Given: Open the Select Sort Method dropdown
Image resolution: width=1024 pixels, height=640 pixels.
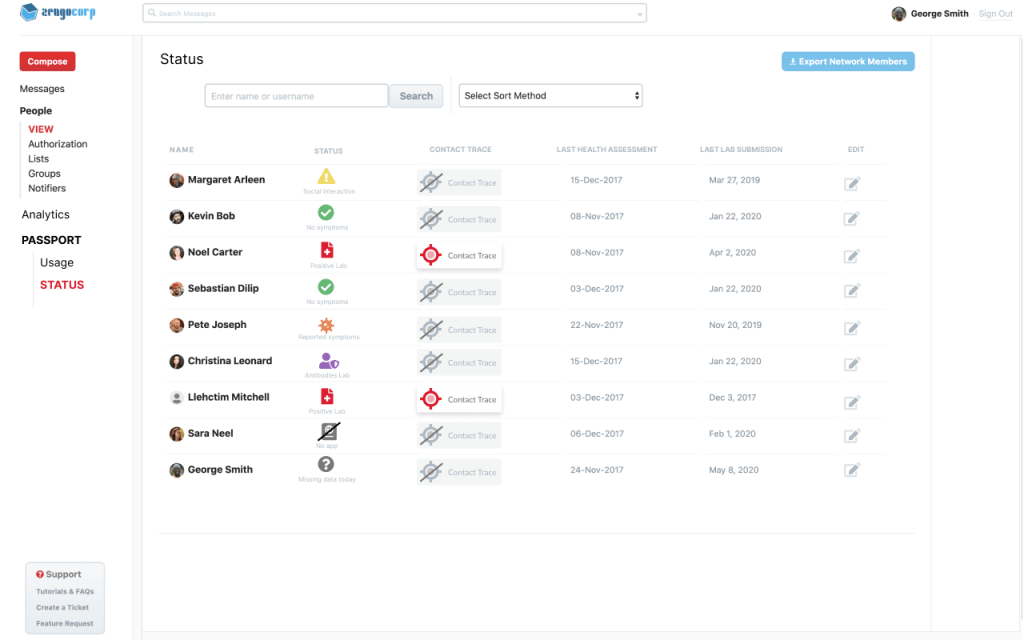Looking at the screenshot, I should click(x=550, y=96).
